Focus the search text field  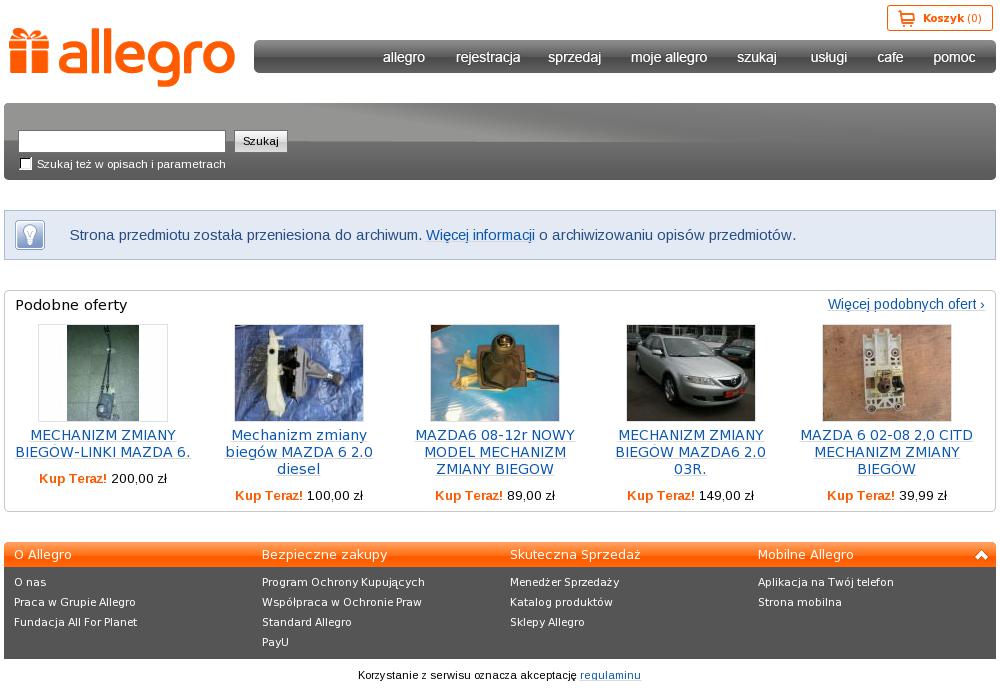(122, 141)
